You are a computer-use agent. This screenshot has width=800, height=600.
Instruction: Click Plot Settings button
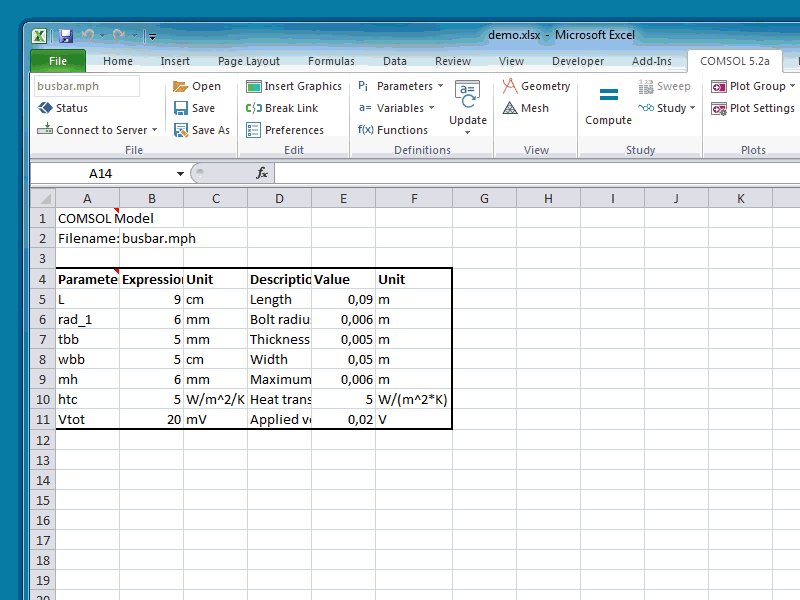(x=753, y=108)
